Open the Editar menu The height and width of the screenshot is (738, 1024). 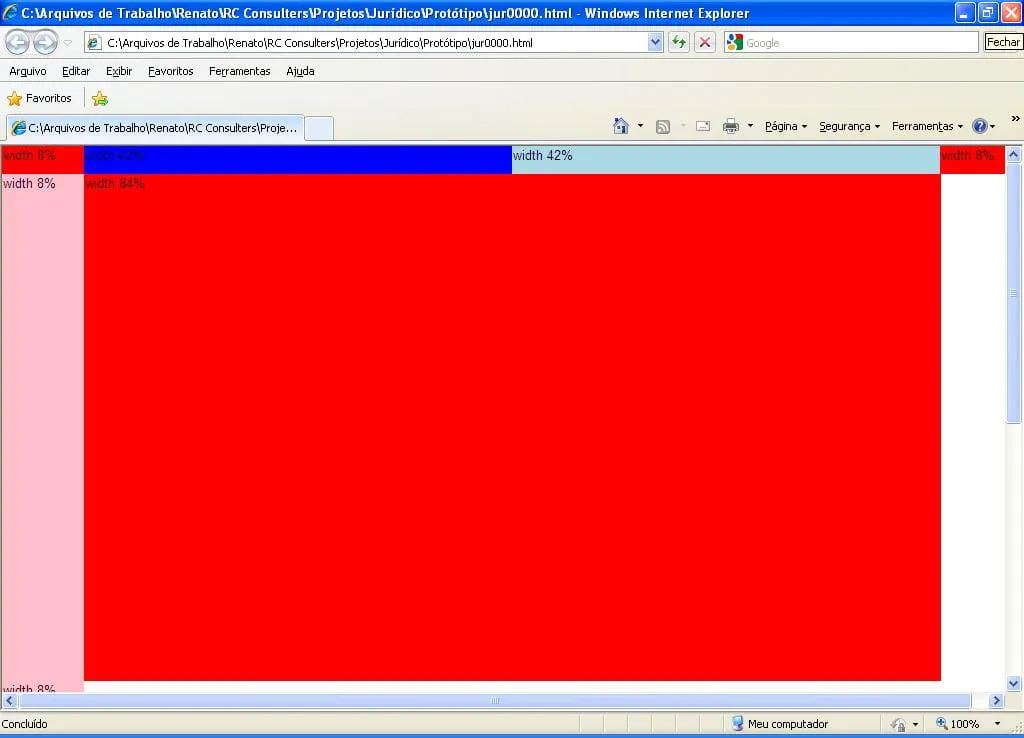pyautogui.click(x=76, y=71)
